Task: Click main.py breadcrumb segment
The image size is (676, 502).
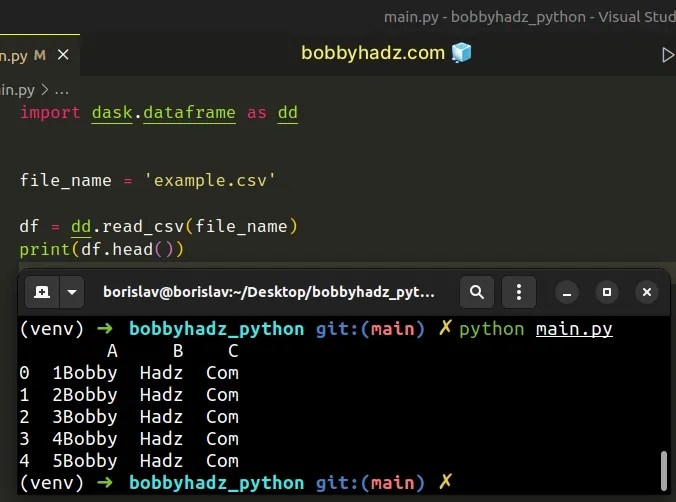Action: (17, 90)
